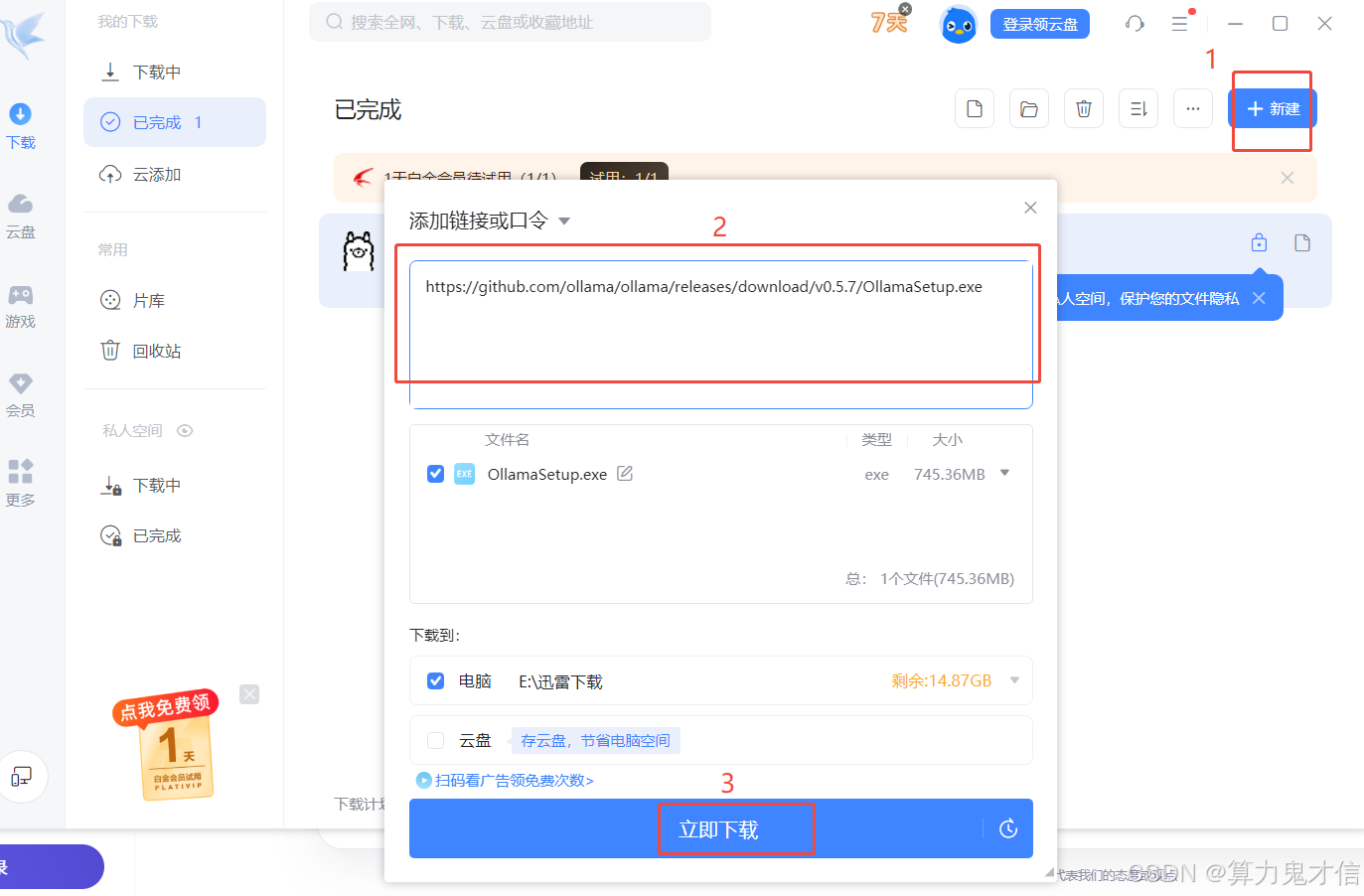Open the 更多 more apps sidebar section
Viewport: 1364px width, 896px height.
pyautogui.click(x=21, y=484)
